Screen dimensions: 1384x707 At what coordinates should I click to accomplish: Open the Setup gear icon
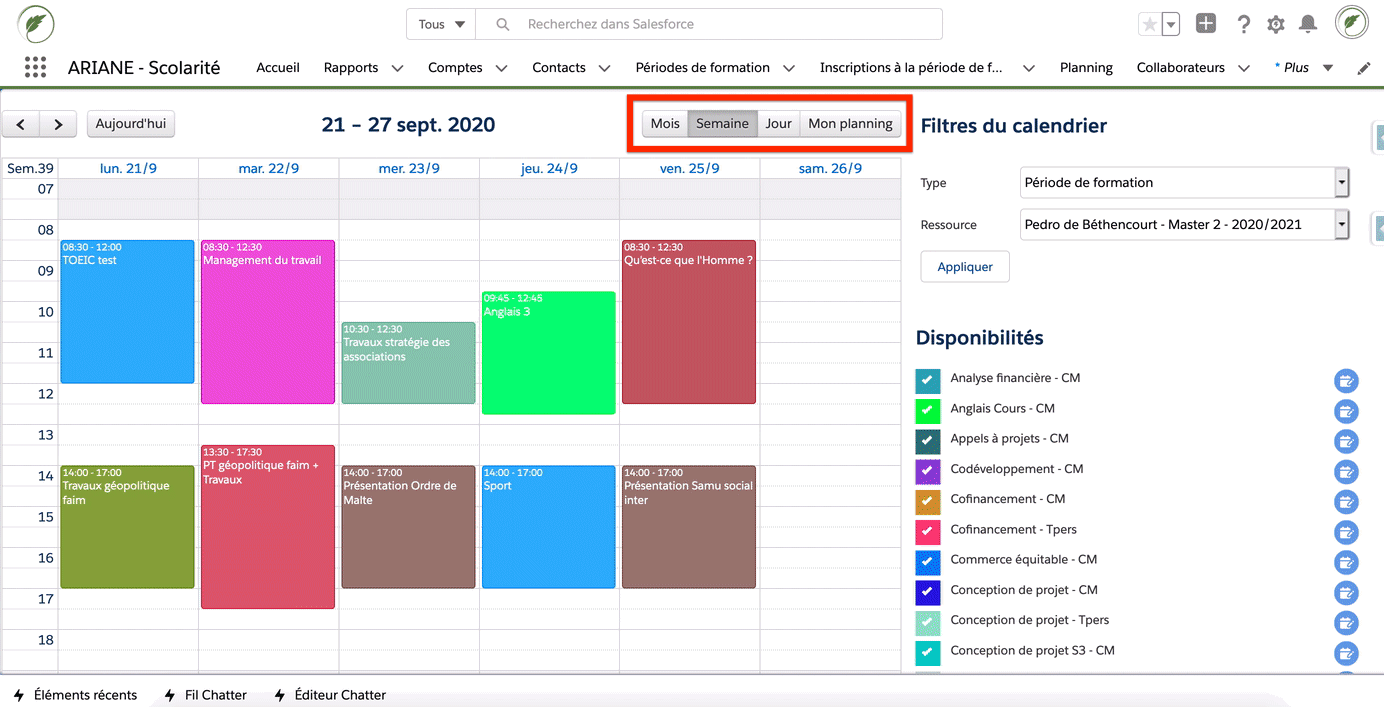point(1277,23)
